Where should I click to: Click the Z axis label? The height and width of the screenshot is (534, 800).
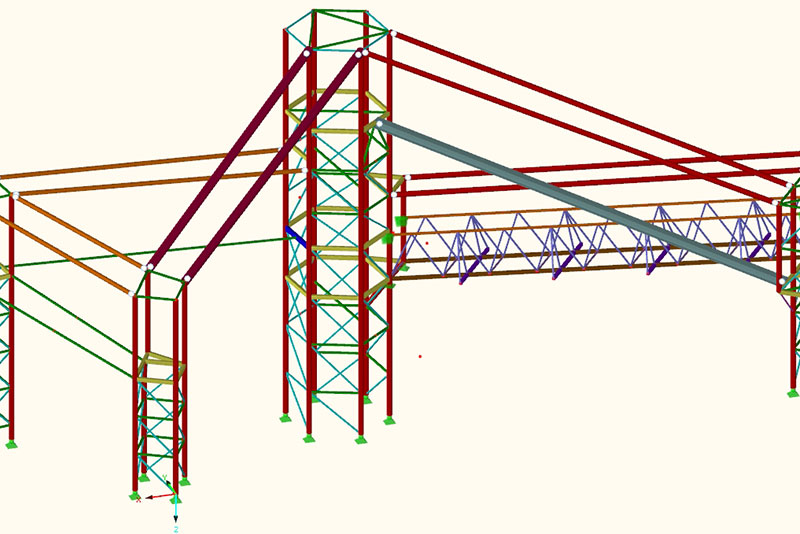(176, 528)
